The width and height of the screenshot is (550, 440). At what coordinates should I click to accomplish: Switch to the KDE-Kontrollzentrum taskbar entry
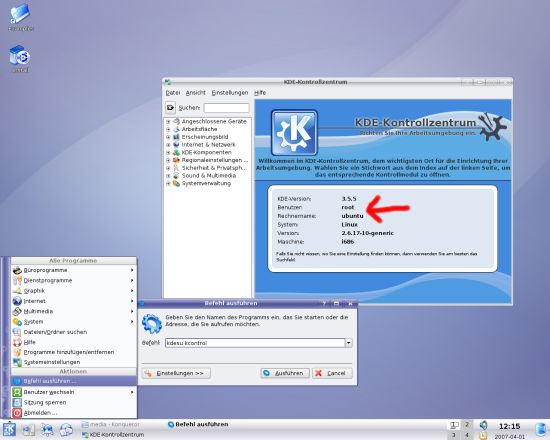pos(113,435)
